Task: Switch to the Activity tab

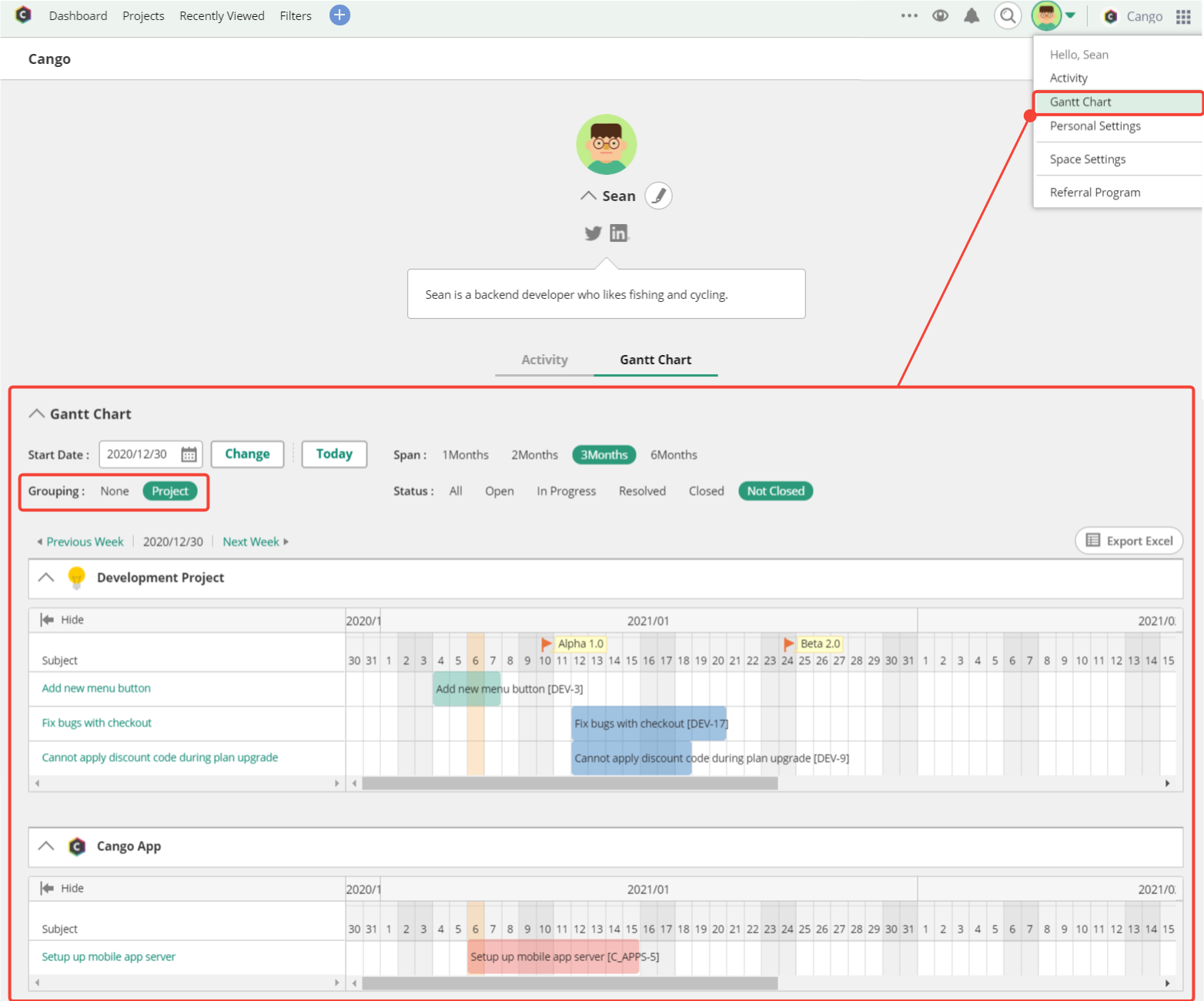Action: pyautogui.click(x=544, y=360)
